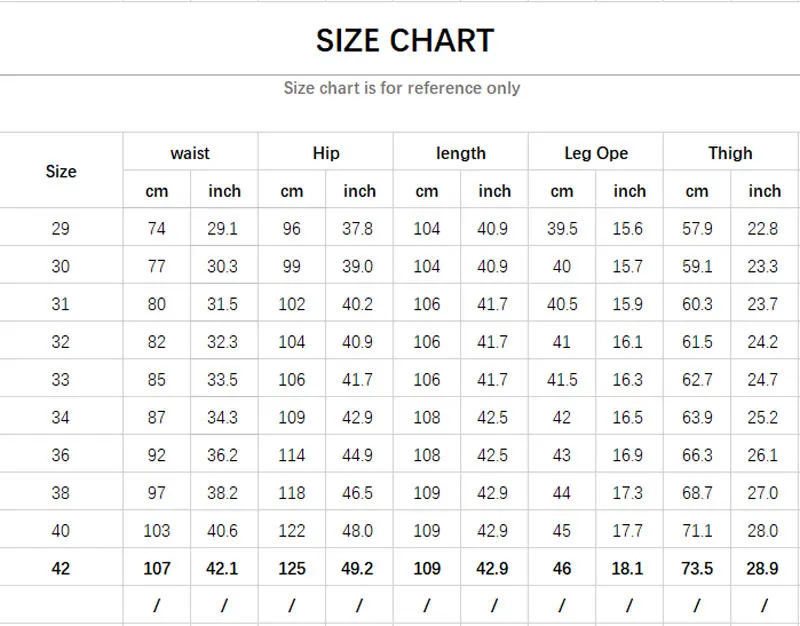Screen dimensions: 800x626
Task: Click leg opening value 39.5
Action: (x=562, y=229)
